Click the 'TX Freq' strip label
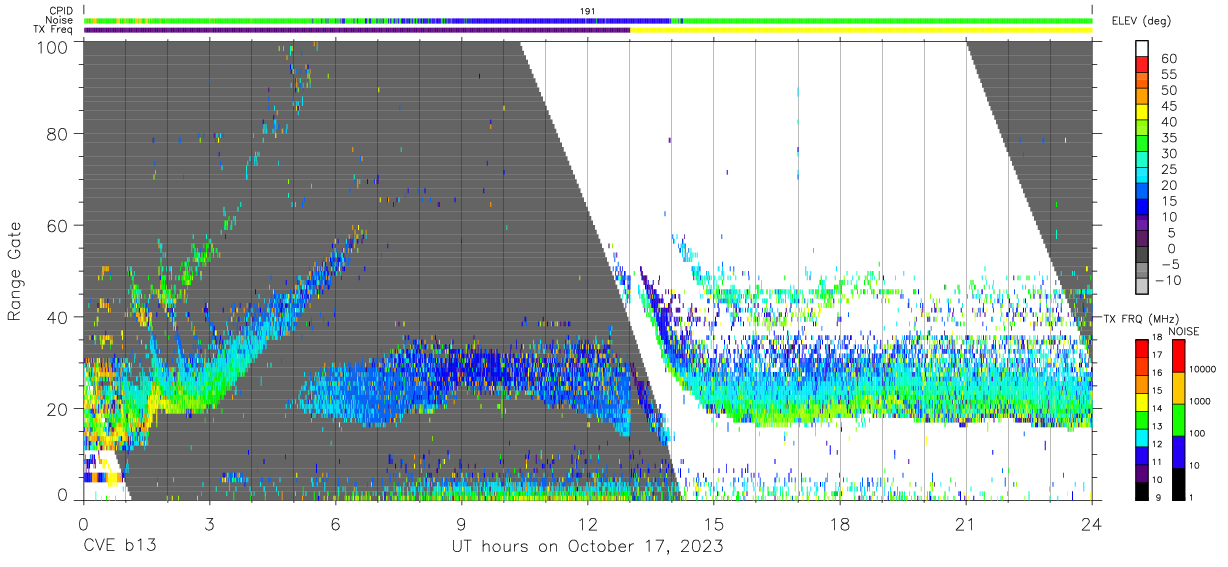The height and width of the screenshot is (567, 1228). point(53,30)
